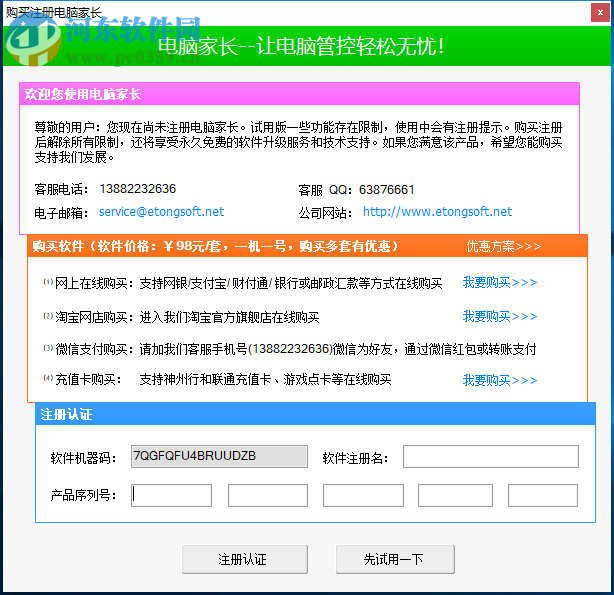Click the 软件机器码 label
The image size is (614, 595).
click(x=83, y=458)
